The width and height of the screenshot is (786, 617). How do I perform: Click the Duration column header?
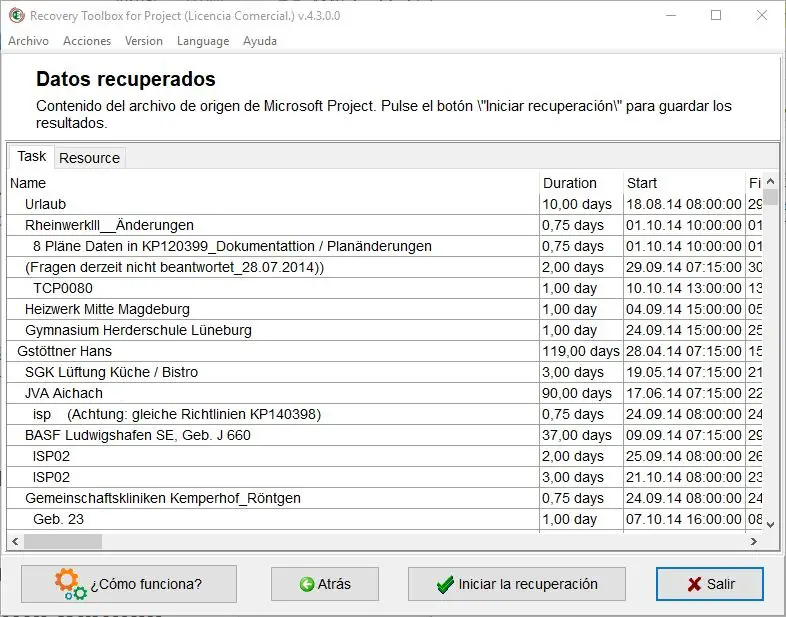pos(581,183)
